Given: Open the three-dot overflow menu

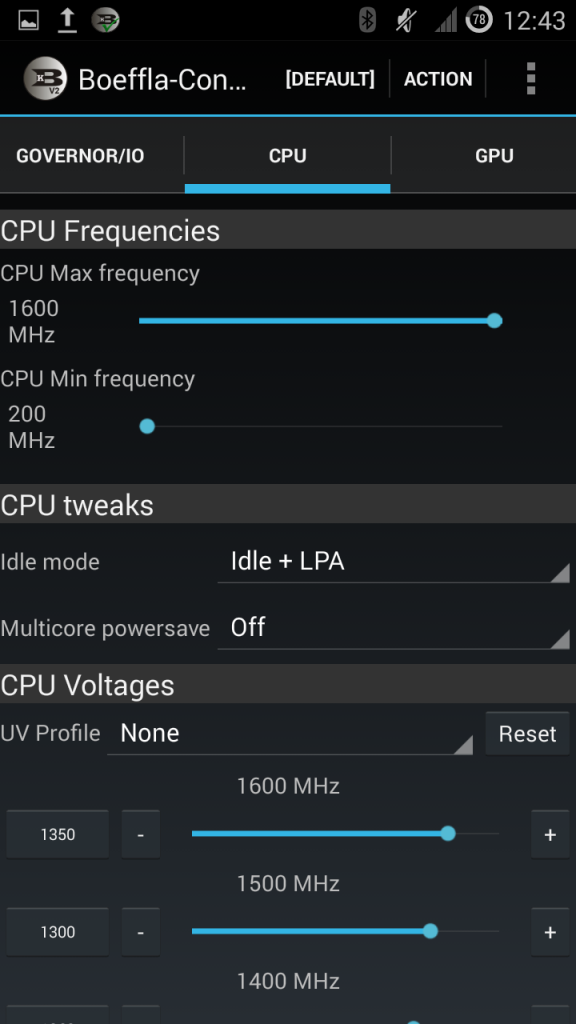Looking at the screenshot, I should (x=530, y=79).
